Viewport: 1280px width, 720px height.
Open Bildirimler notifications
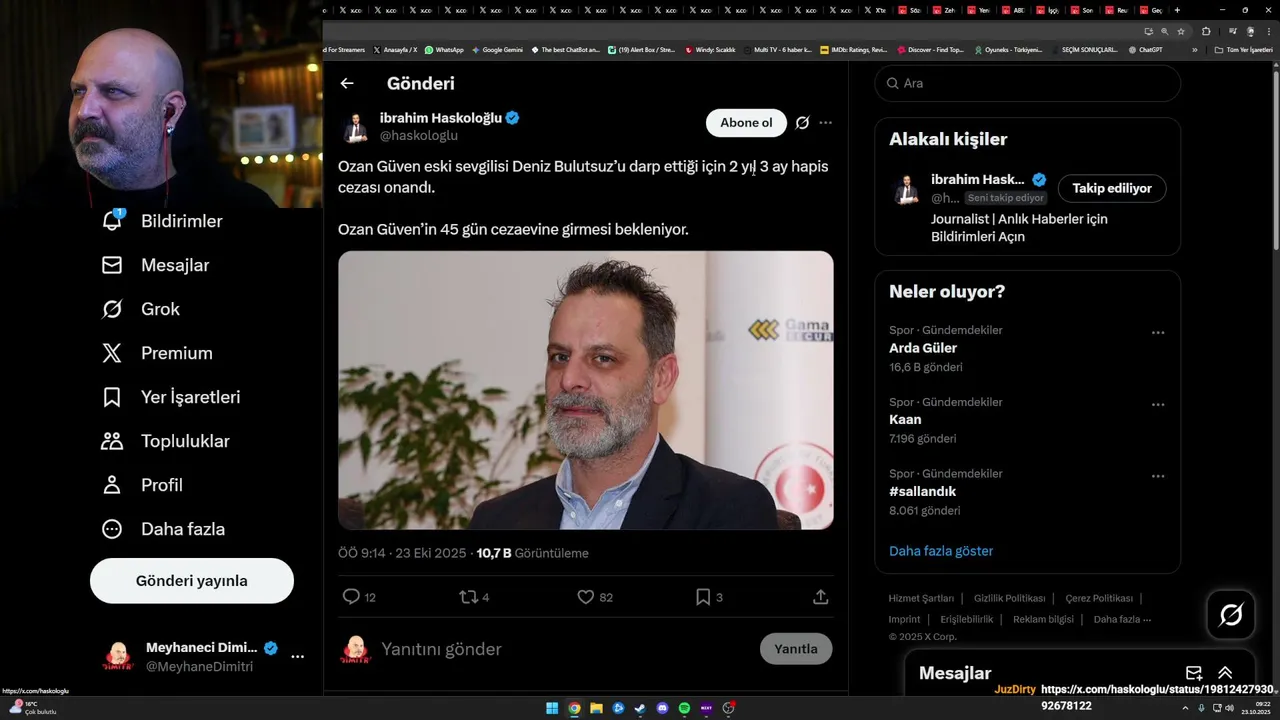(162, 221)
